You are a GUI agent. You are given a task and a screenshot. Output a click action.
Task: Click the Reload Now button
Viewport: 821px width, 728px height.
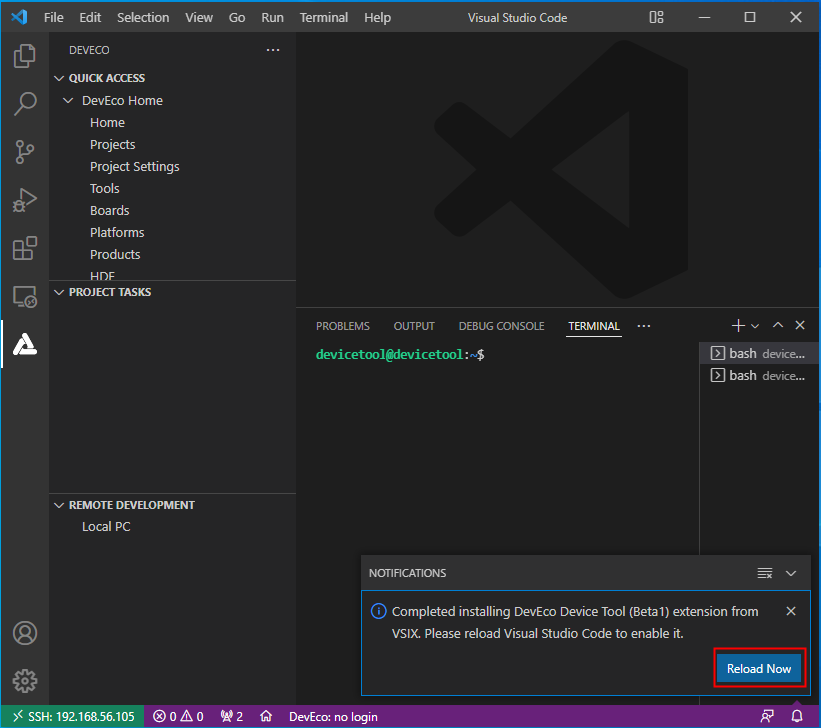coord(759,668)
